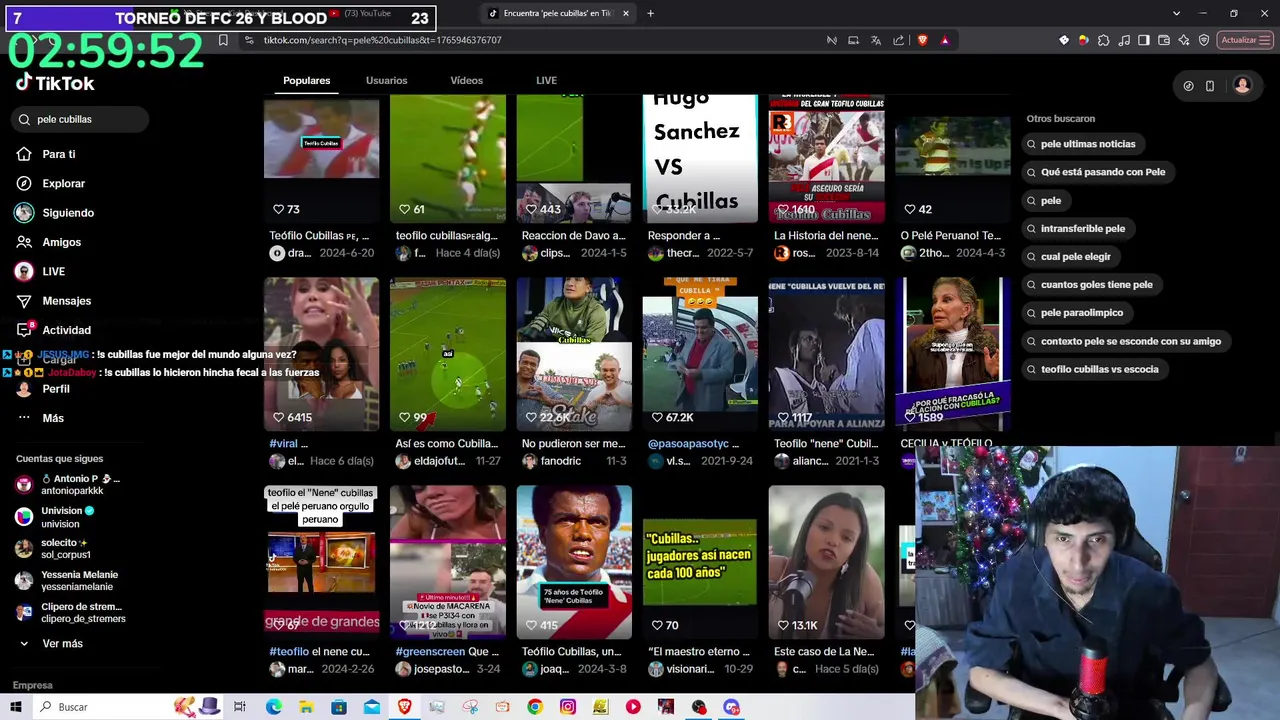Select the 'pele cubillas' TikTok browser tab
The width and height of the screenshot is (1280, 720).
(558, 13)
